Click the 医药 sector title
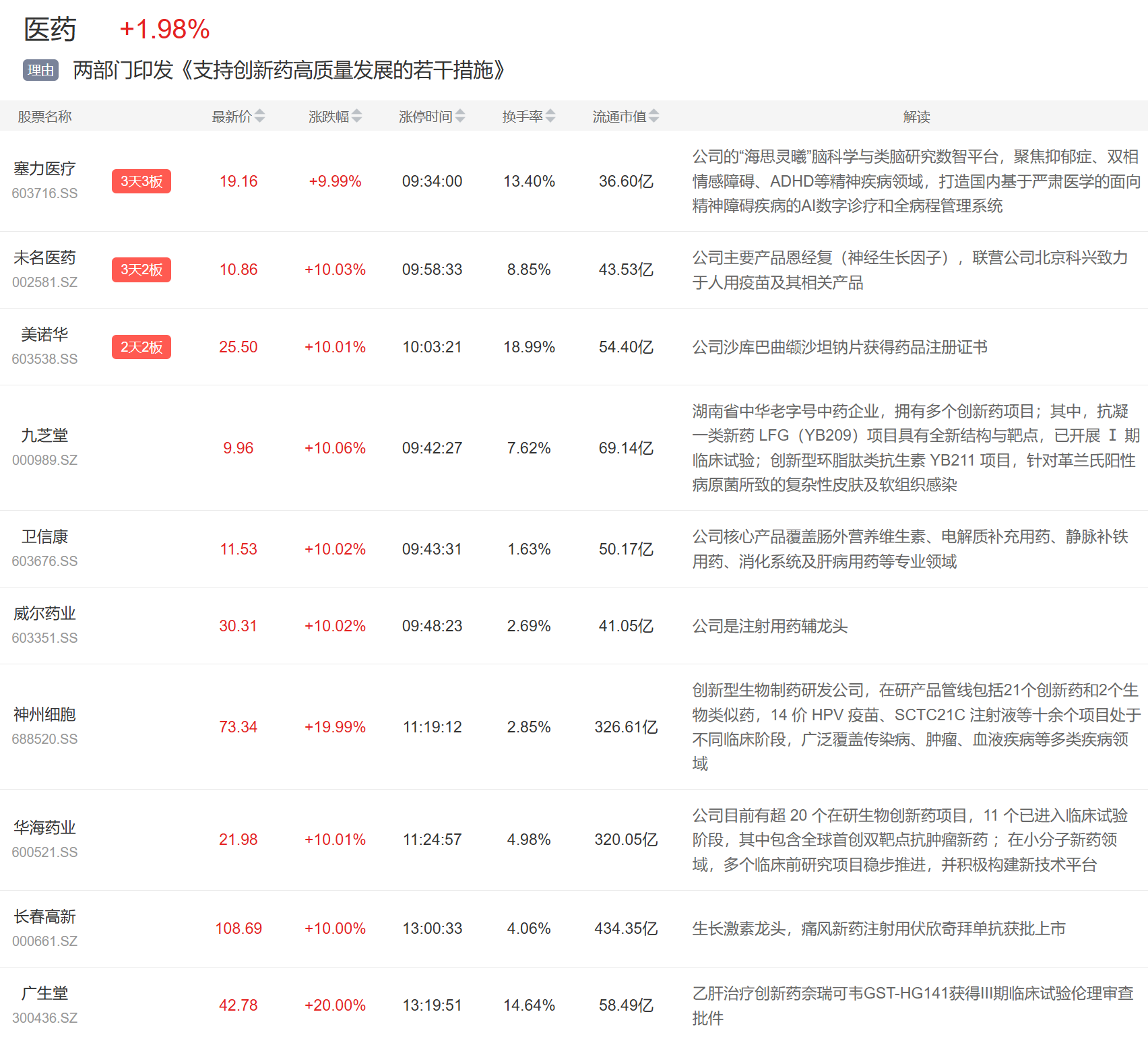1148x1043 pixels. point(50,30)
